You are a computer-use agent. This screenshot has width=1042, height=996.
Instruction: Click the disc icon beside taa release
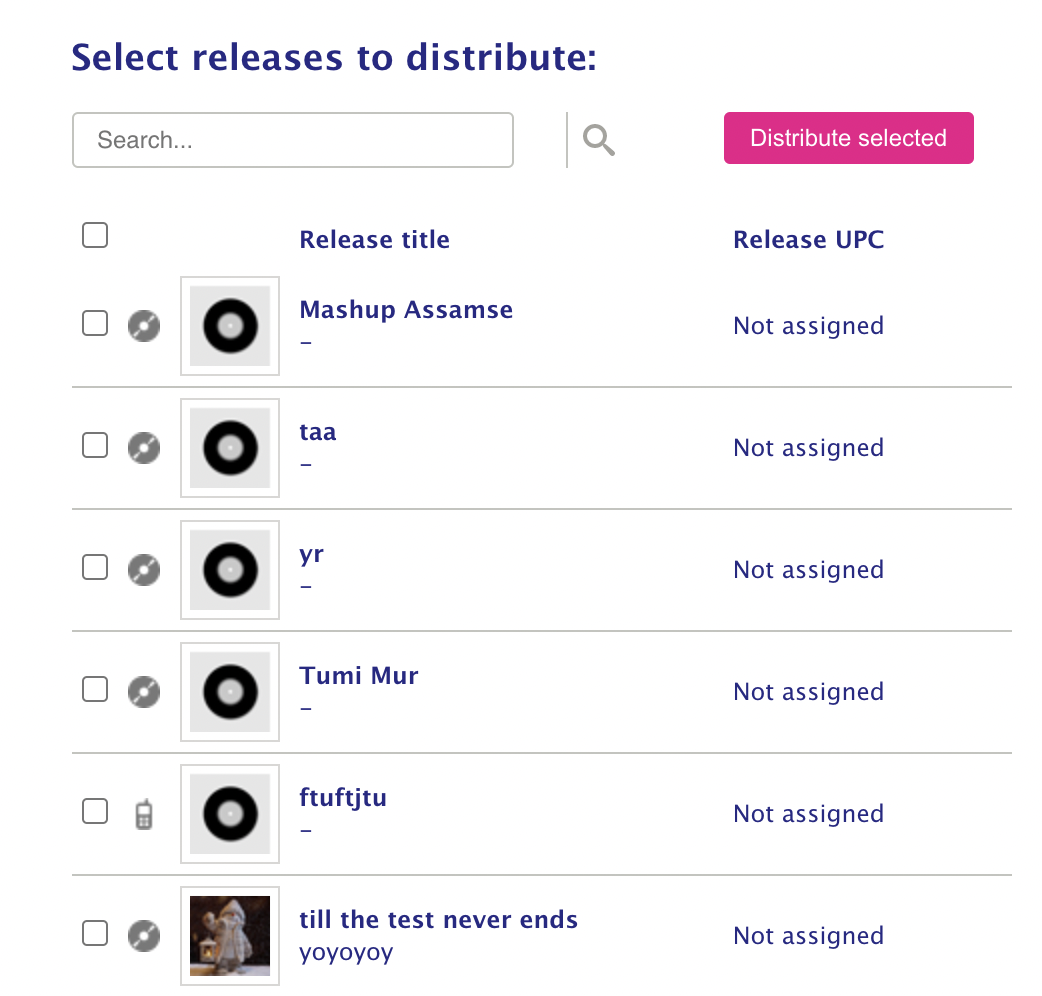(144, 448)
